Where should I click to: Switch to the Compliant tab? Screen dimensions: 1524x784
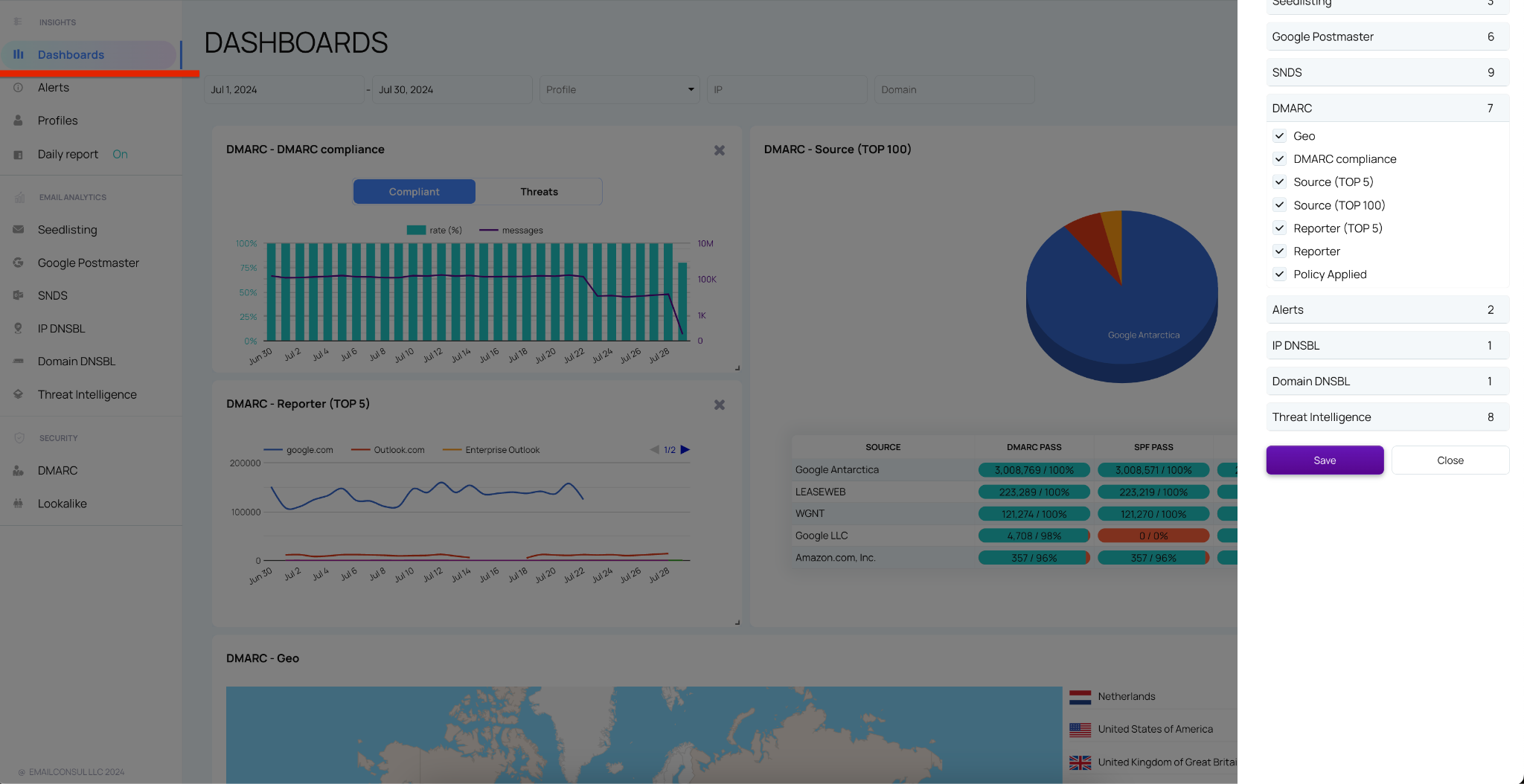(x=414, y=191)
